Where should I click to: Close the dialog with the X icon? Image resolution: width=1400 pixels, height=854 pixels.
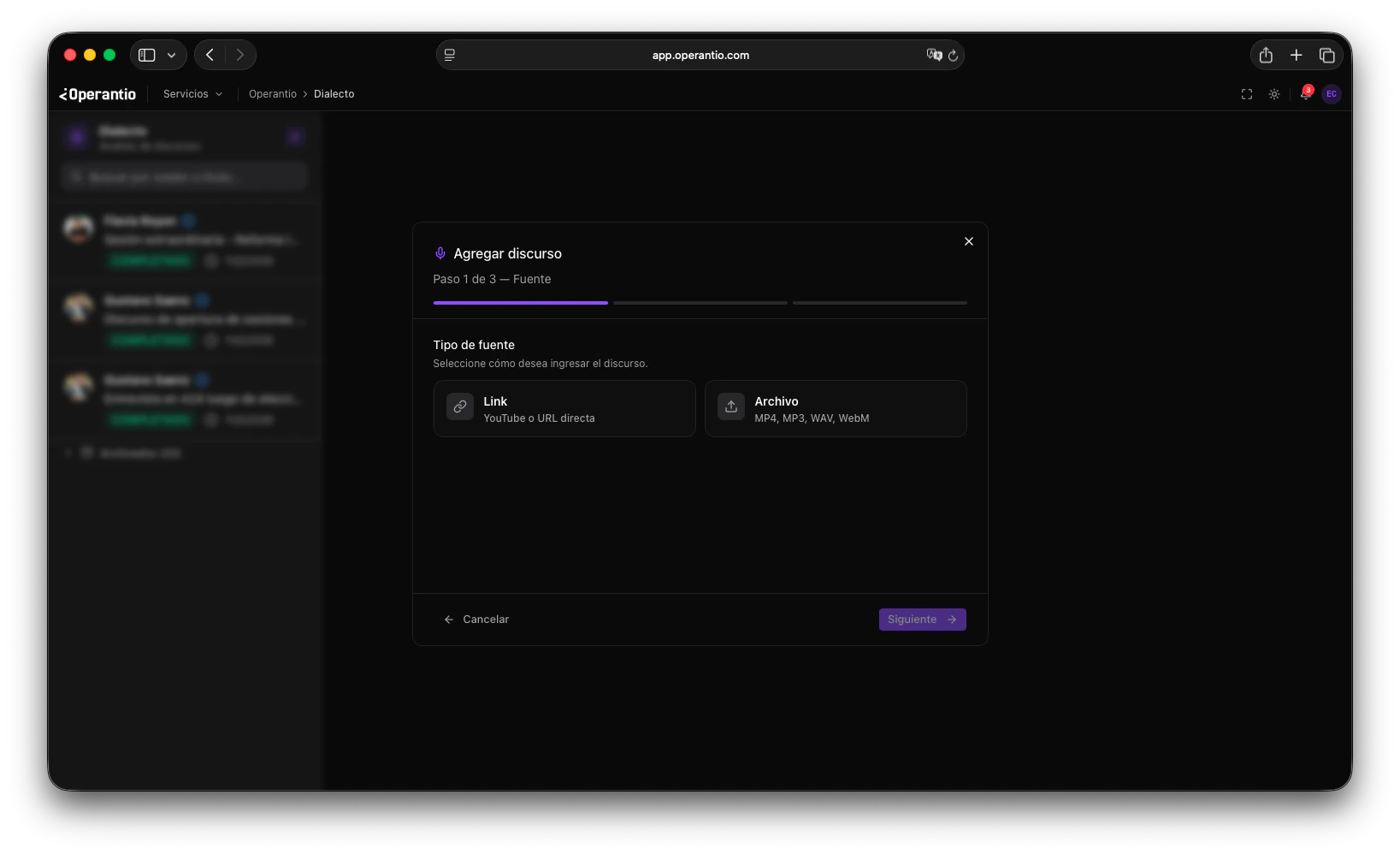[x=969, y=241]
